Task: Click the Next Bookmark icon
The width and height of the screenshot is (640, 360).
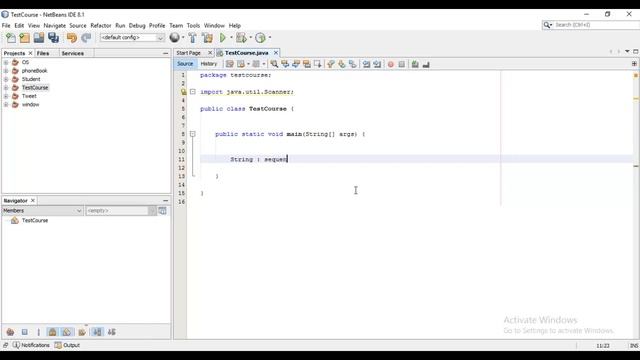Action: pos(342,64)
